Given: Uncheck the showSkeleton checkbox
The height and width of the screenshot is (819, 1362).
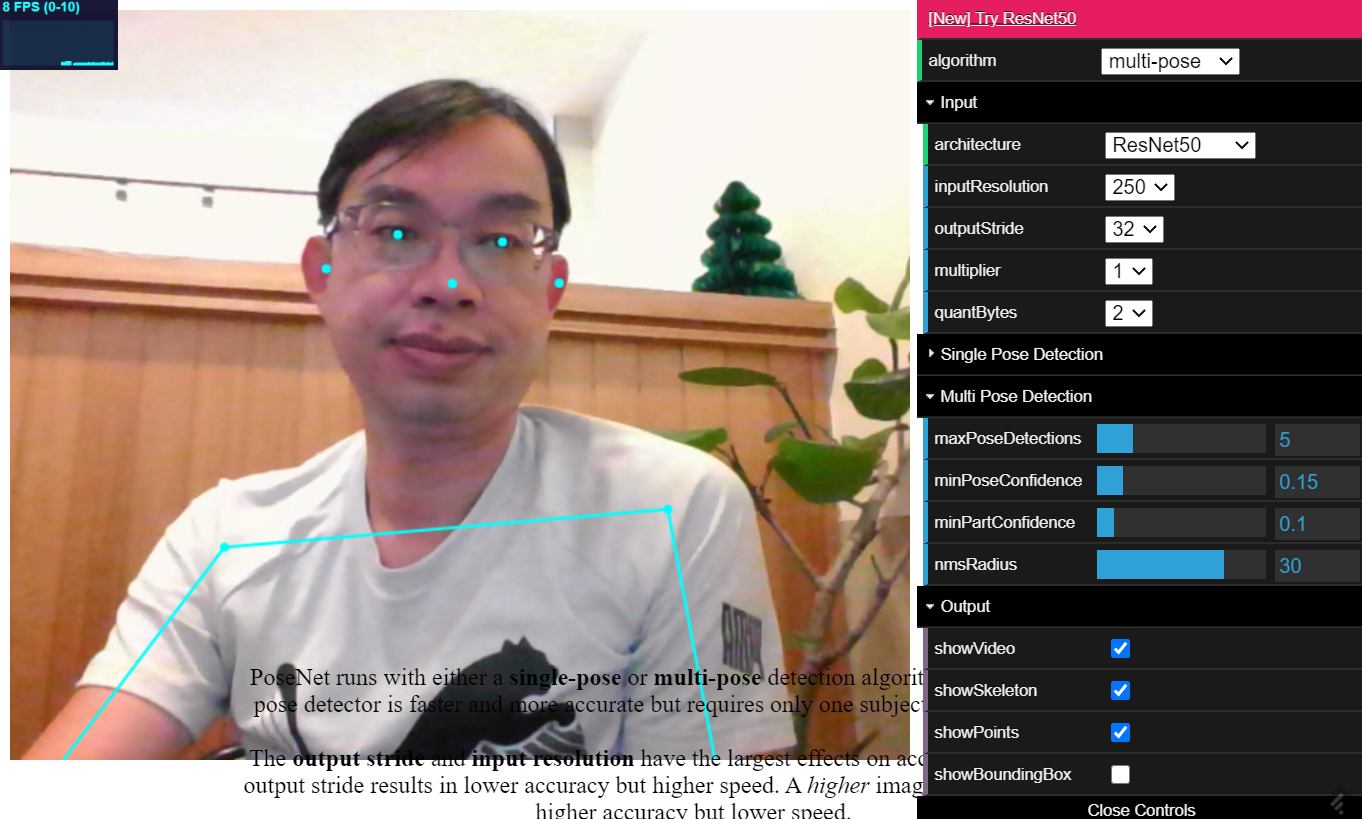Looking at the screenshot, I should coord(1120,691).
